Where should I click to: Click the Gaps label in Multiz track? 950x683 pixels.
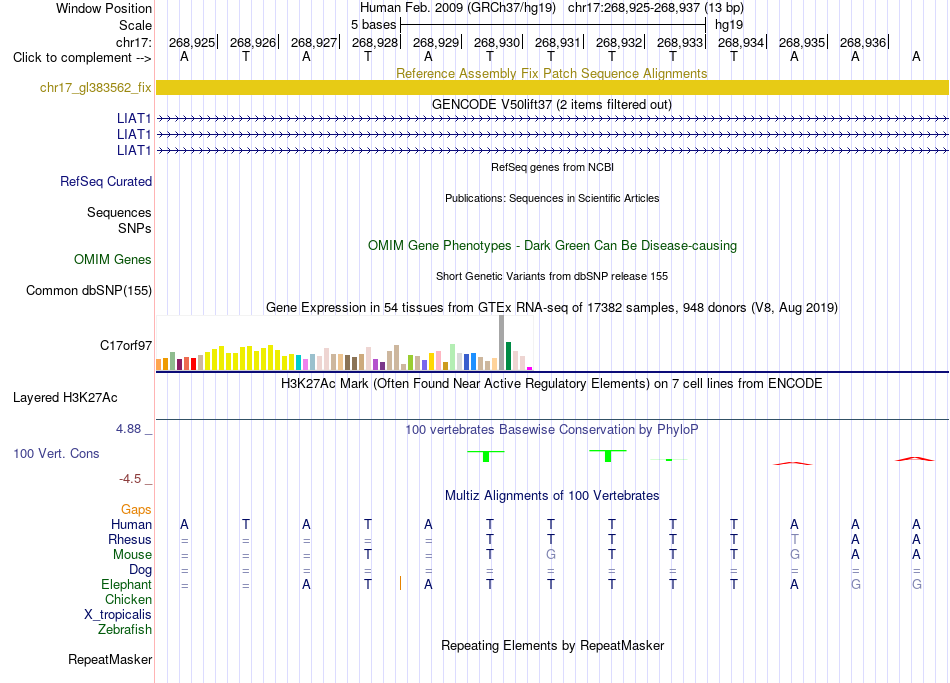click(136, 510)
